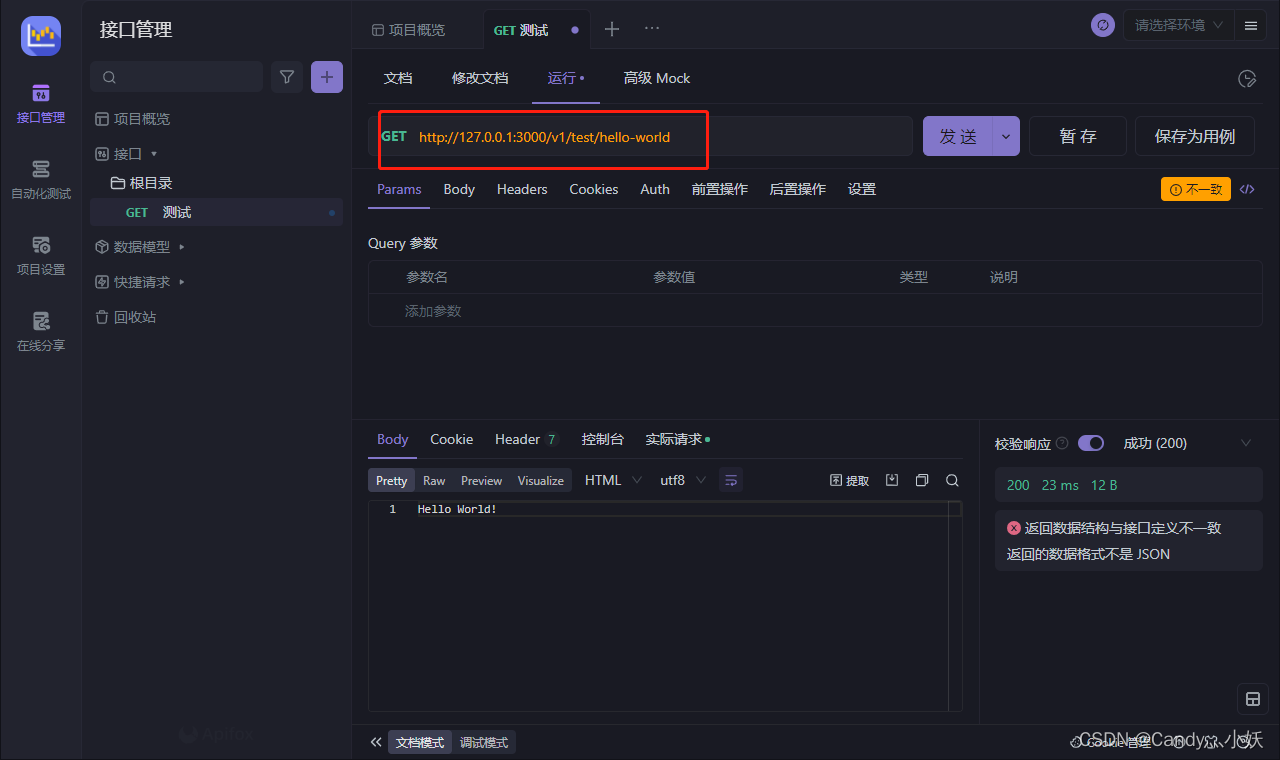
Task: Open the 自动化测试 section in the left sidebar
Action: coord(40,182)
